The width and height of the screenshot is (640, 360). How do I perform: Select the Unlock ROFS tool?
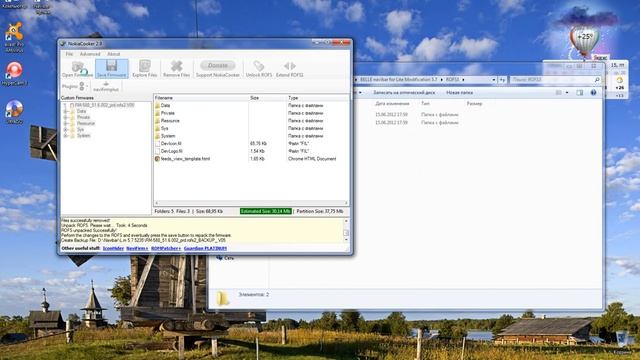tap(259, 69)
